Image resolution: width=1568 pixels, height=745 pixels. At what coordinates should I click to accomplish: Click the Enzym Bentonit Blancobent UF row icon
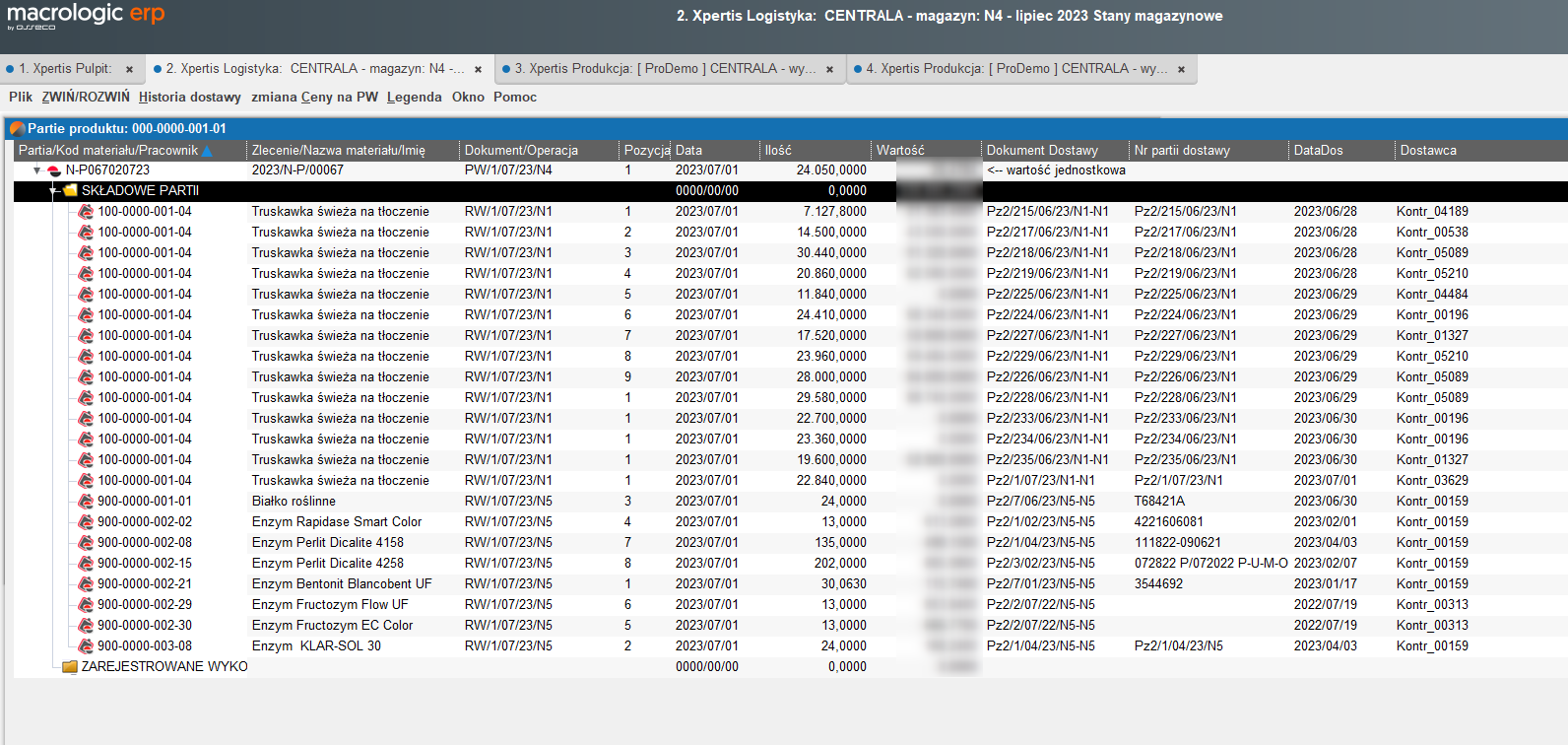86,584
